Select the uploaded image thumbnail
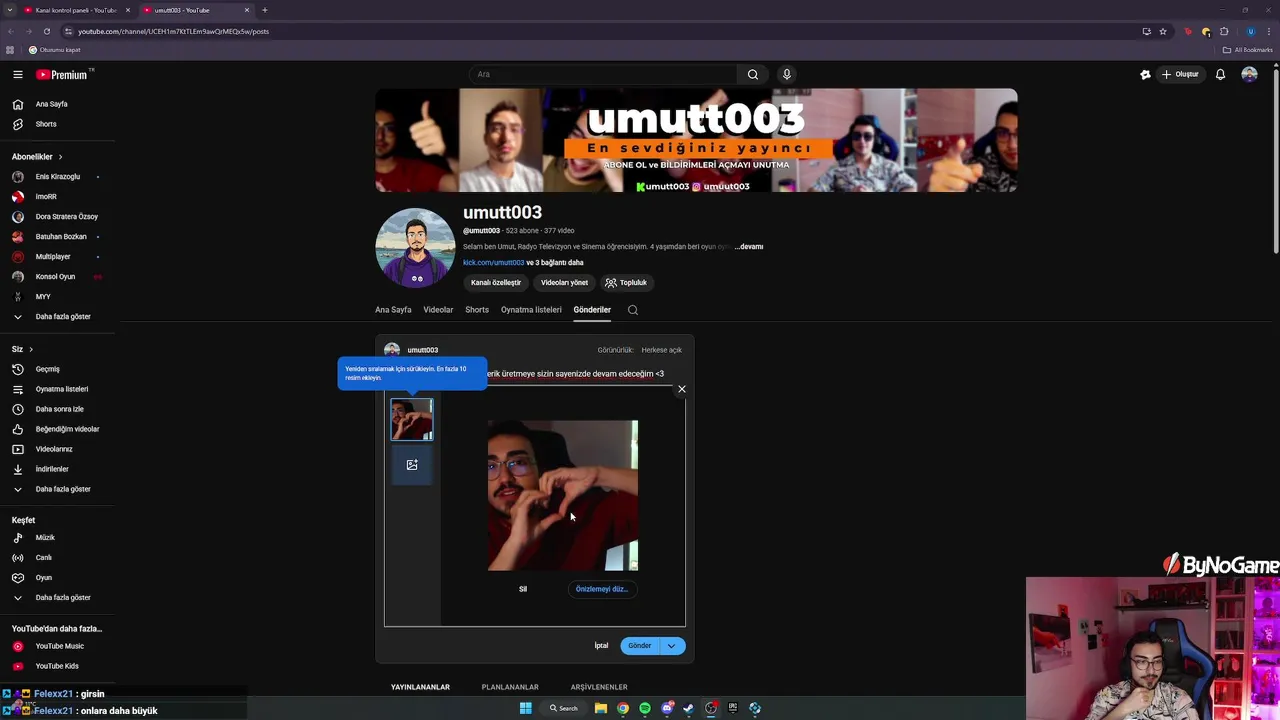Image resolution: width=1280 pixels, height=720 pixels. (412, 419)
